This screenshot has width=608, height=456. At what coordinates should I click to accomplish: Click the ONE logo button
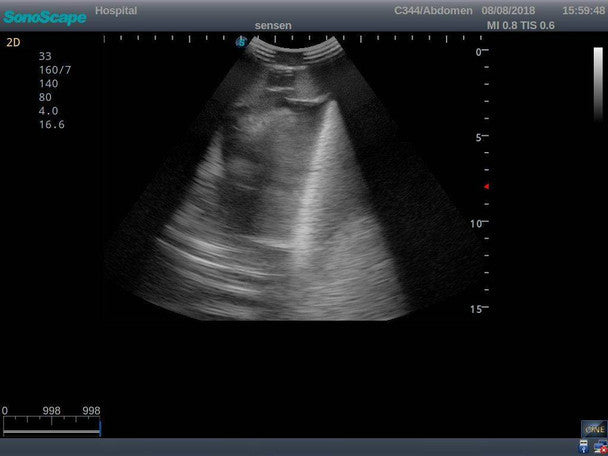pyautogui.click(x=594, y=429)
